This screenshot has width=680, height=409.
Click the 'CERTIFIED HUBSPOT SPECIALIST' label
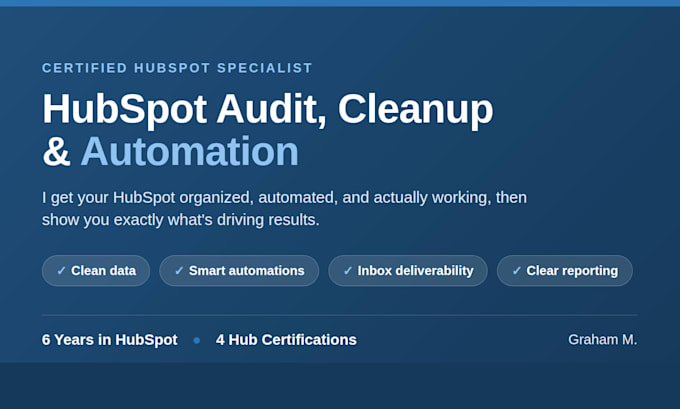coord(177,68)
